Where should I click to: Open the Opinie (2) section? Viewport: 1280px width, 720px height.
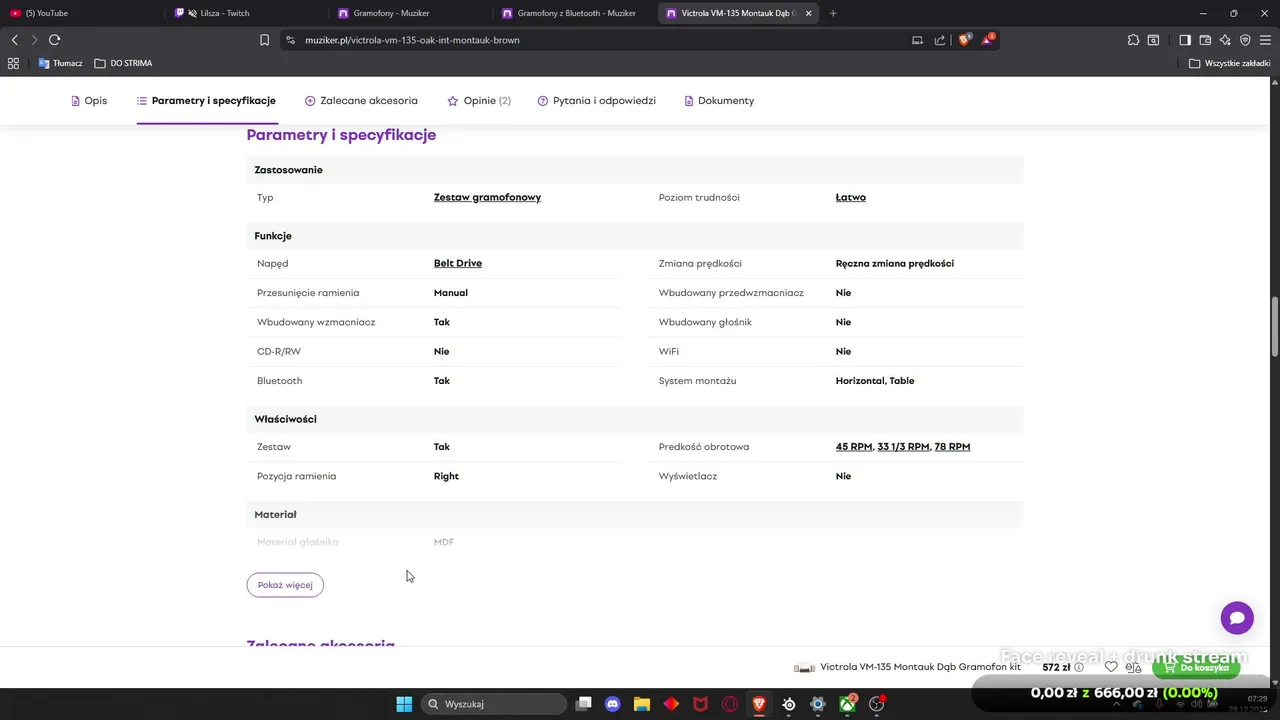(x=479, y=101)
